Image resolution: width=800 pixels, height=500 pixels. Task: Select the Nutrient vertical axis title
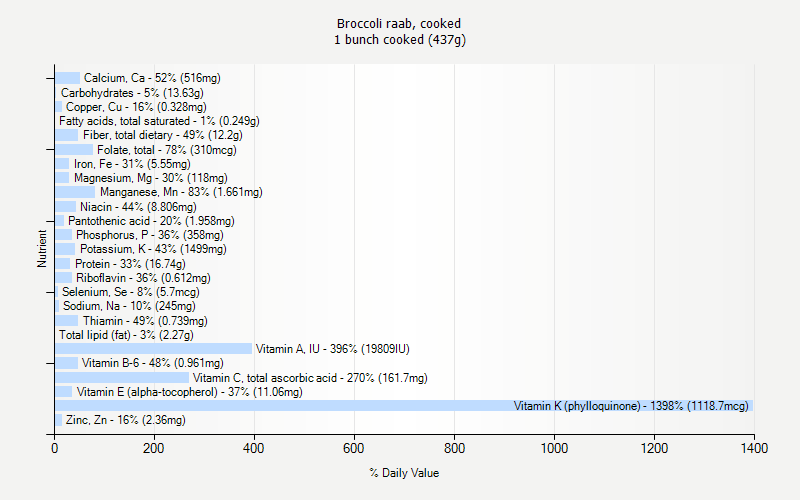tap(42, 248)
